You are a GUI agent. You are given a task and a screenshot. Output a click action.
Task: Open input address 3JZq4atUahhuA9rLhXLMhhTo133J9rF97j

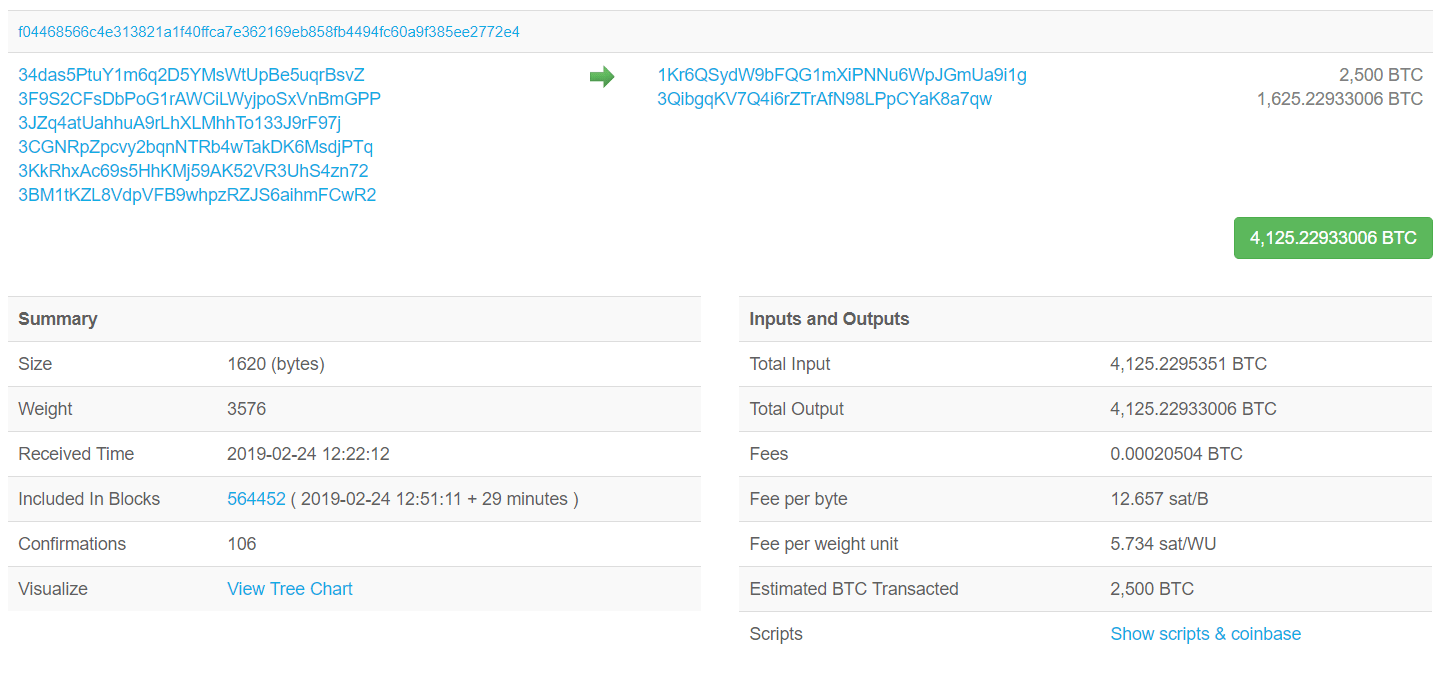180,123
